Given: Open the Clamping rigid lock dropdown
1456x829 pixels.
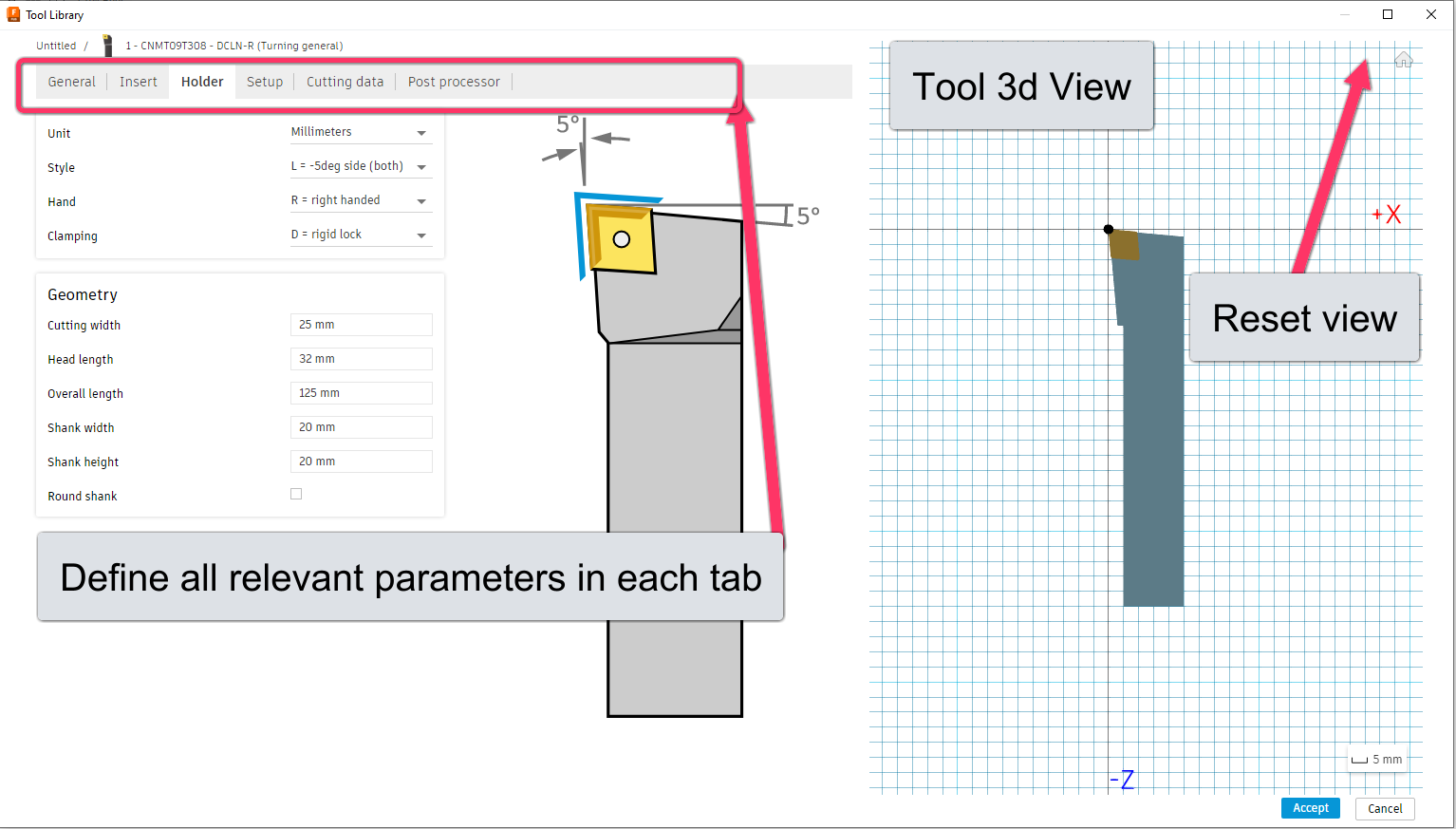Looking at the screenshot, I should coord(361,234).
